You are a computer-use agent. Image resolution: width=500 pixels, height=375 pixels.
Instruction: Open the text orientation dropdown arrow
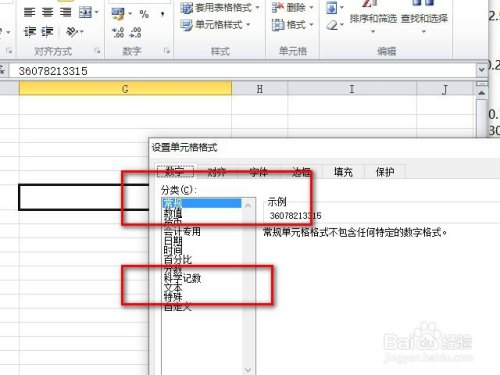(82, 32)
